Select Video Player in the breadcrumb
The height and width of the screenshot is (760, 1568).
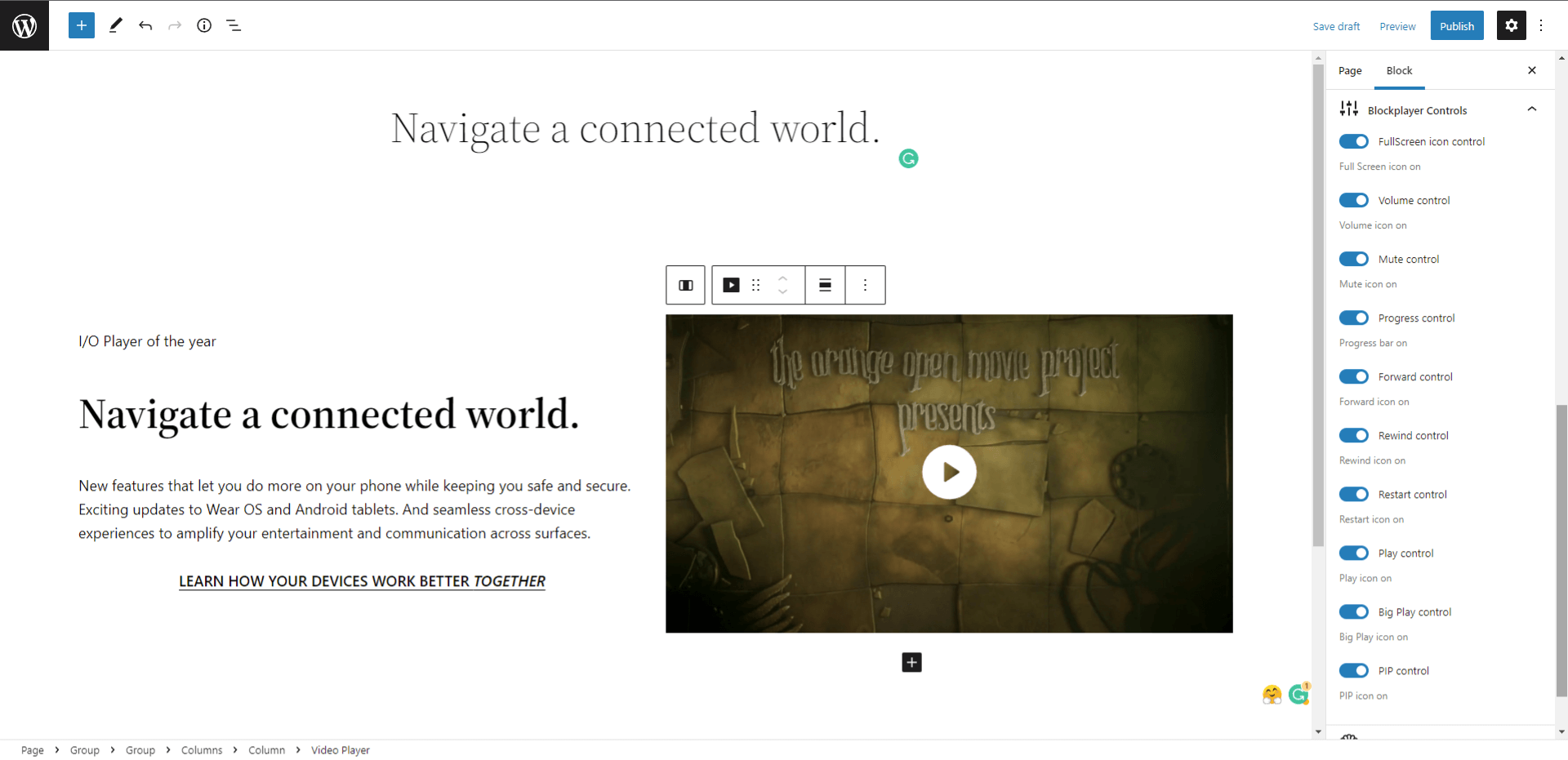click(x=341, y=750)
